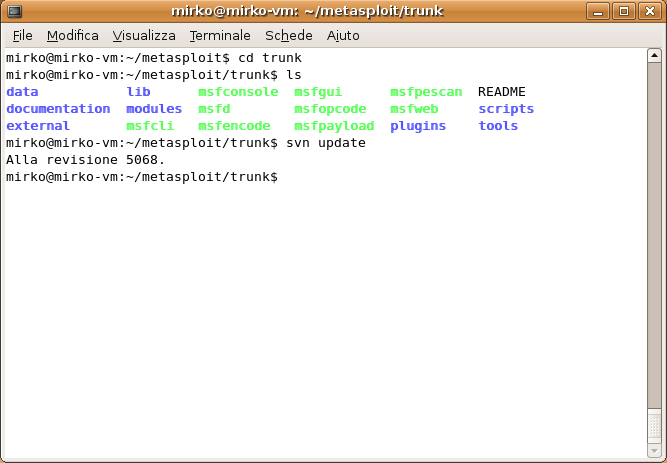The height and width of the screenshot is (463, 667).
Task: Click the 'msfpescan' file name
Action: point(426,92)
